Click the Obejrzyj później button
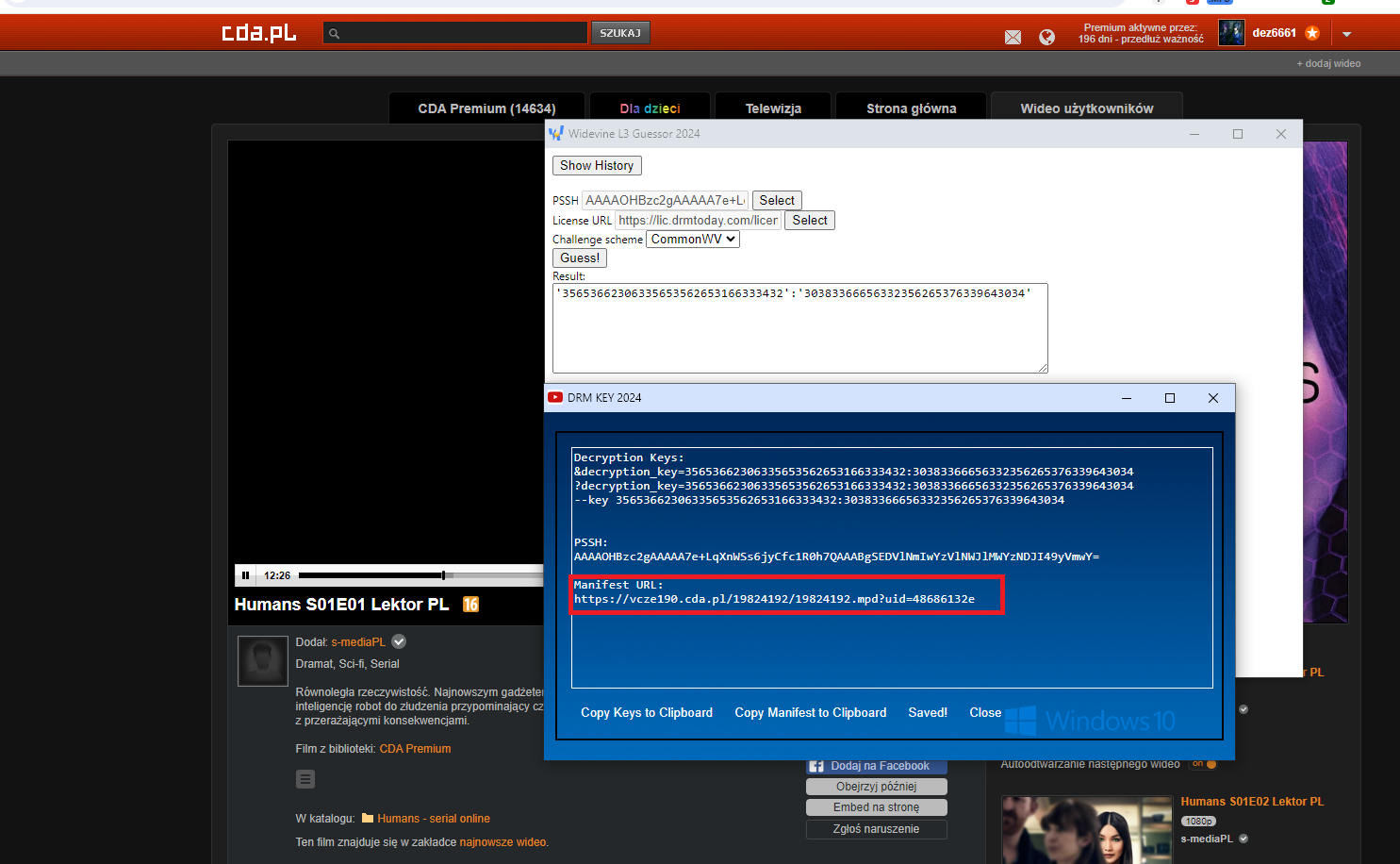Screen dimensions: 1400x864 coord(877,787)
